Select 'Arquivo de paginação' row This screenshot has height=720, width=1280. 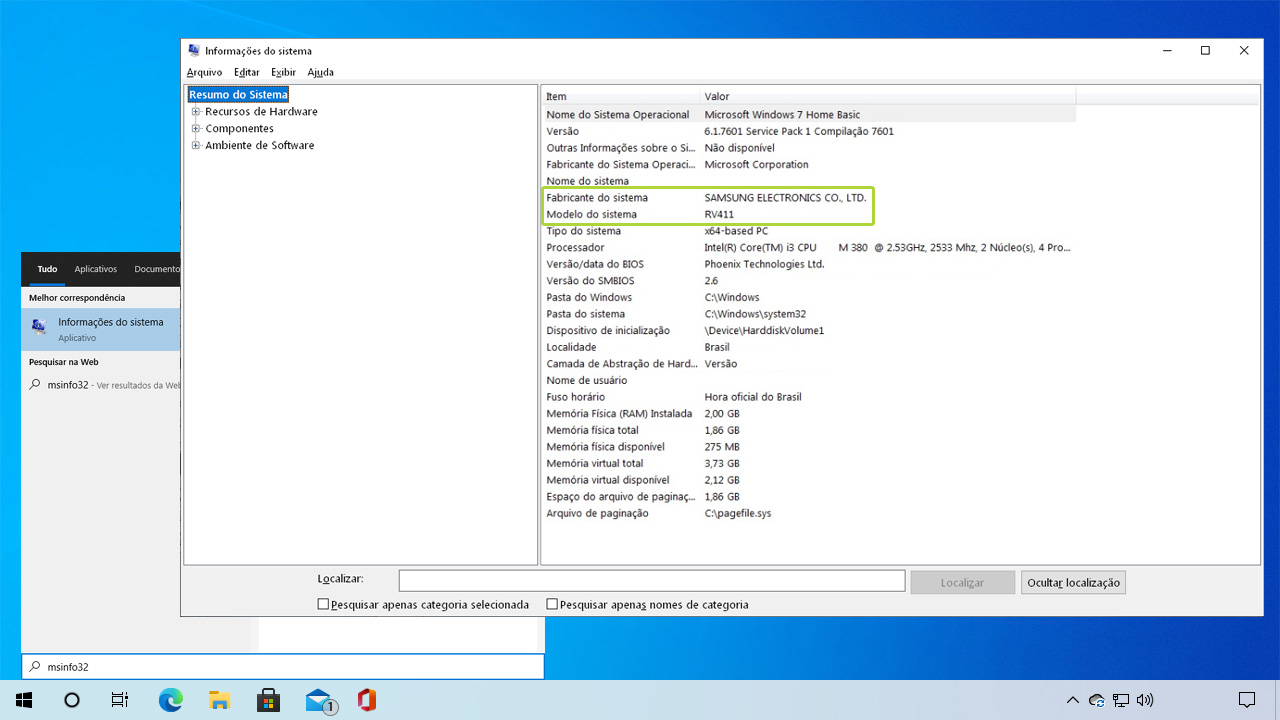[x=808, y=514]
